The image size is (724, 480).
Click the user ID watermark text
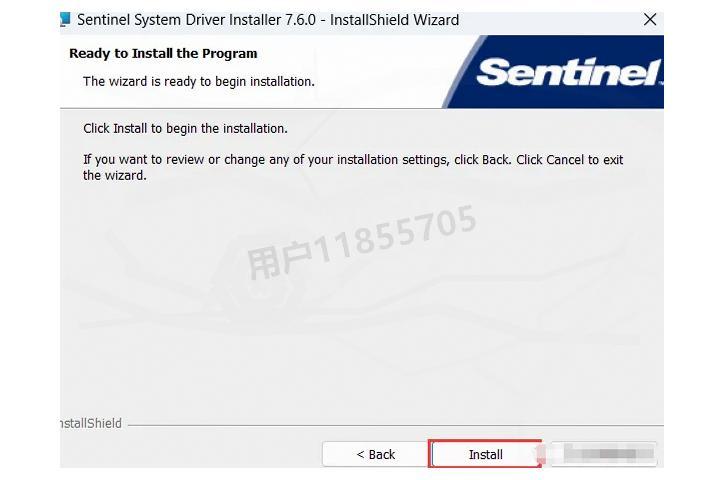(x=362, y=242)
